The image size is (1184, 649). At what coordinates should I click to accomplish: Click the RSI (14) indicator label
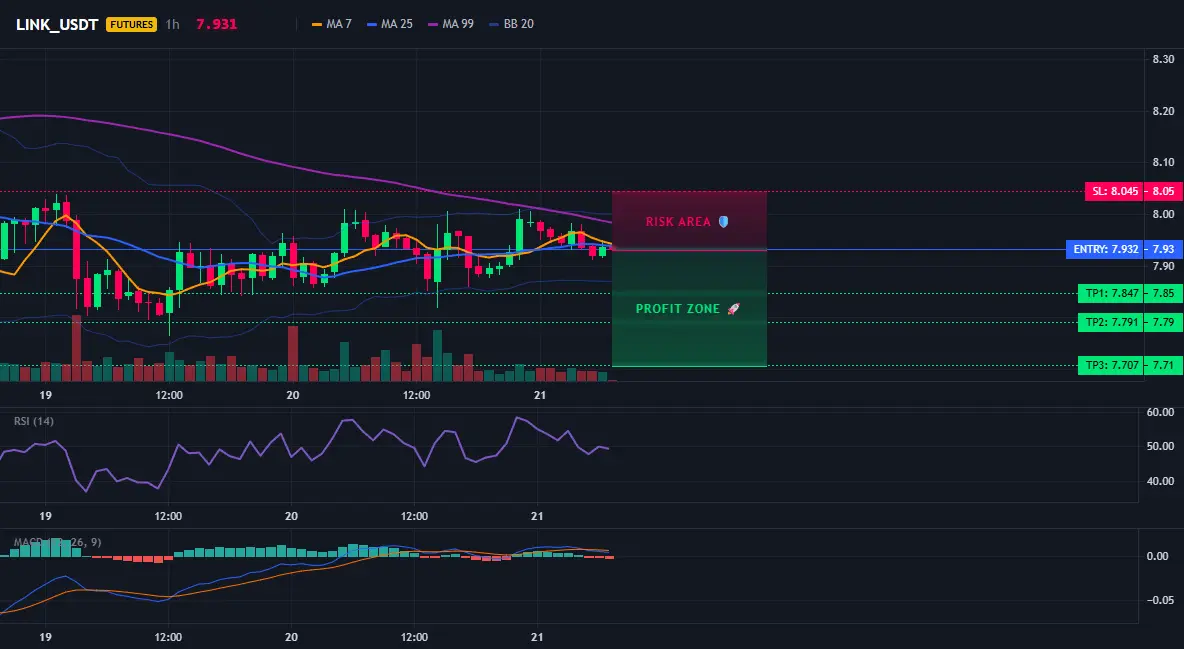tap(34, 421)
